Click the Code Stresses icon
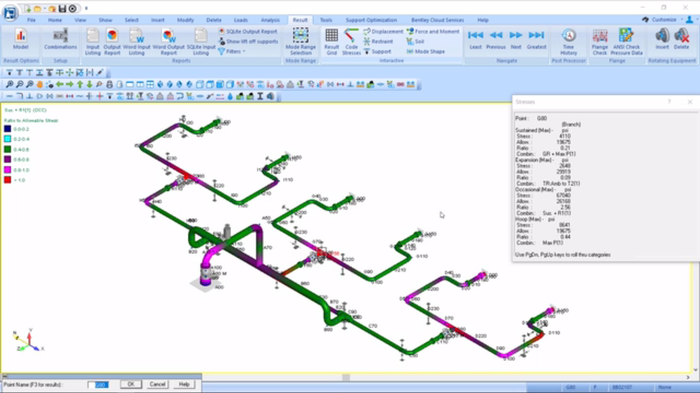 [351, 42]
